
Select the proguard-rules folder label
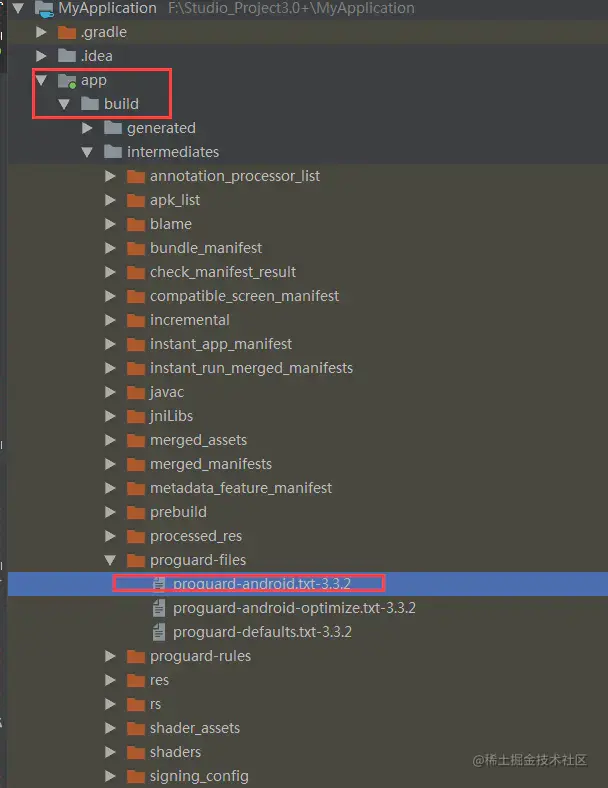pyautogui.click(x=200, y=656)
